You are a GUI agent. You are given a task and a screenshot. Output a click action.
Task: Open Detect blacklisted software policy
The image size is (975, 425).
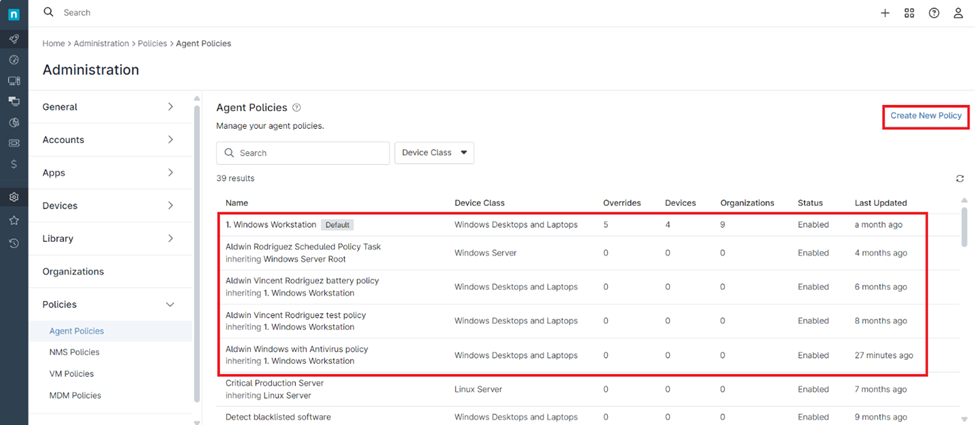point(279,417)
